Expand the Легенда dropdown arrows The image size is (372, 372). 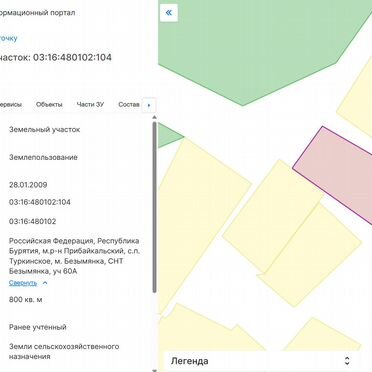(x=347, y=361)
